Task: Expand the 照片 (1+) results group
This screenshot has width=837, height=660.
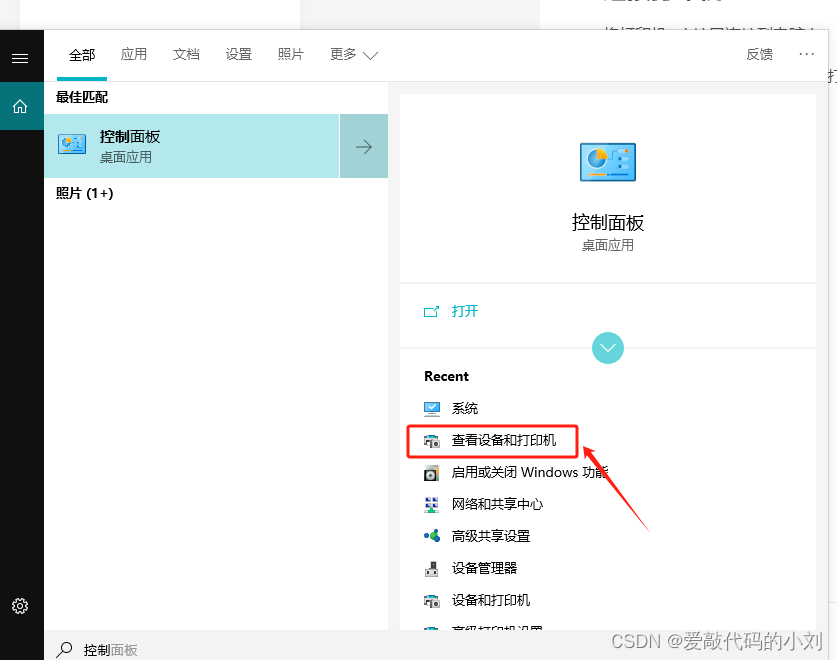Action: tap(84, 193)
